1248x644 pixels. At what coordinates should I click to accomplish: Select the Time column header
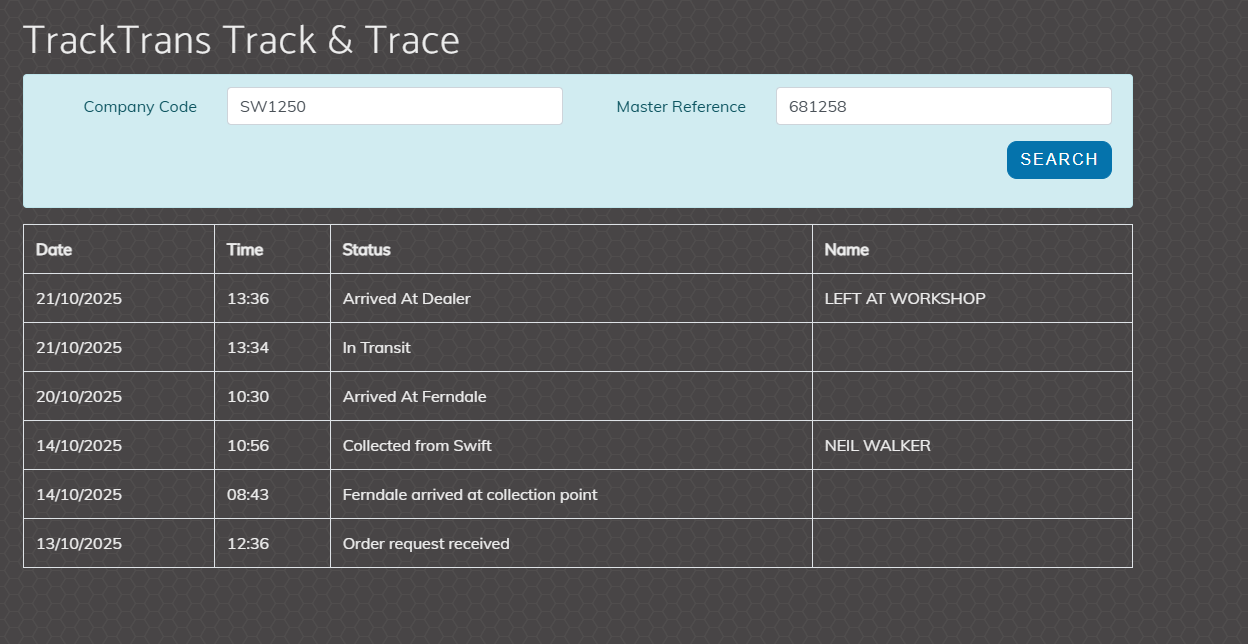[x=245, y=250]
